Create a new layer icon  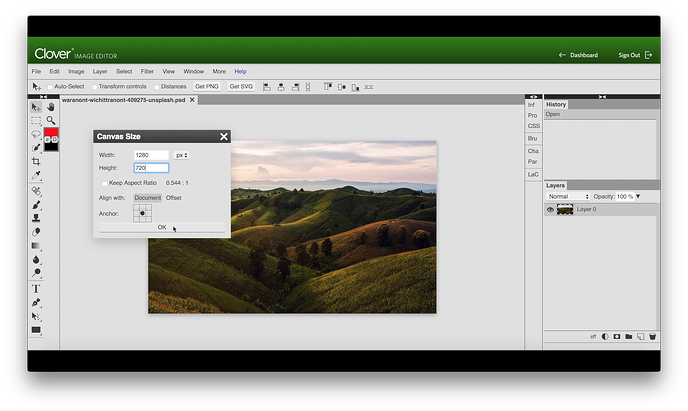pos(641,336)
